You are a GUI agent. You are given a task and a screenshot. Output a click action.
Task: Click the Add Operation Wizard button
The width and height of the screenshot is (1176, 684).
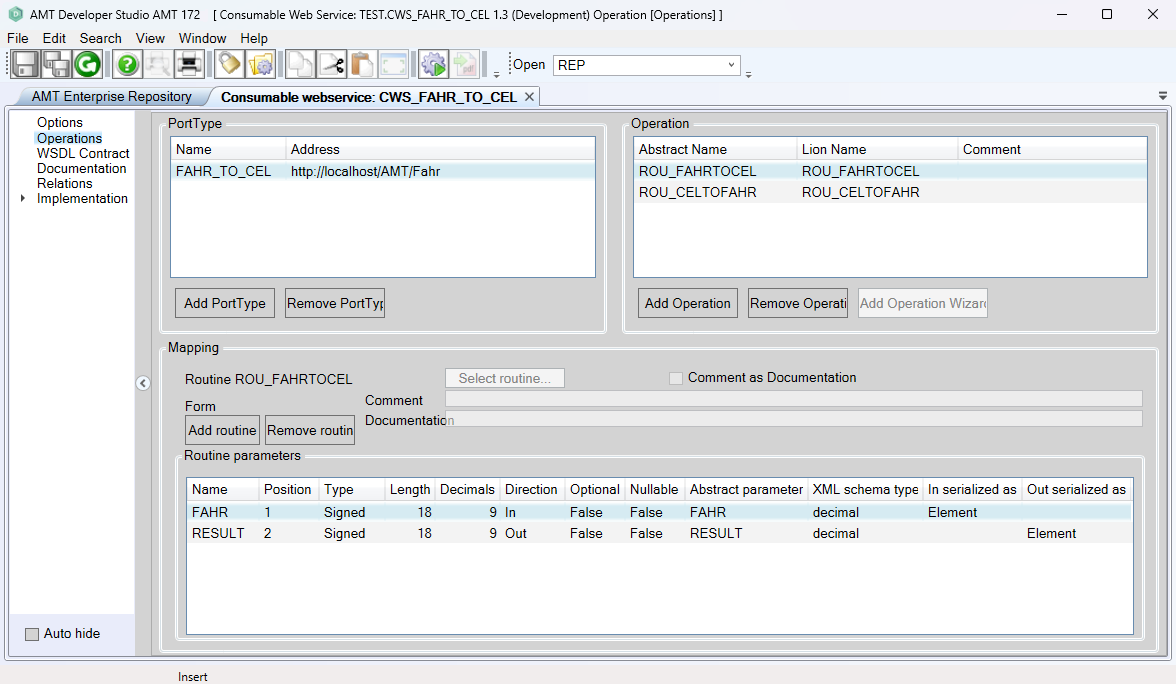[922, 303]
